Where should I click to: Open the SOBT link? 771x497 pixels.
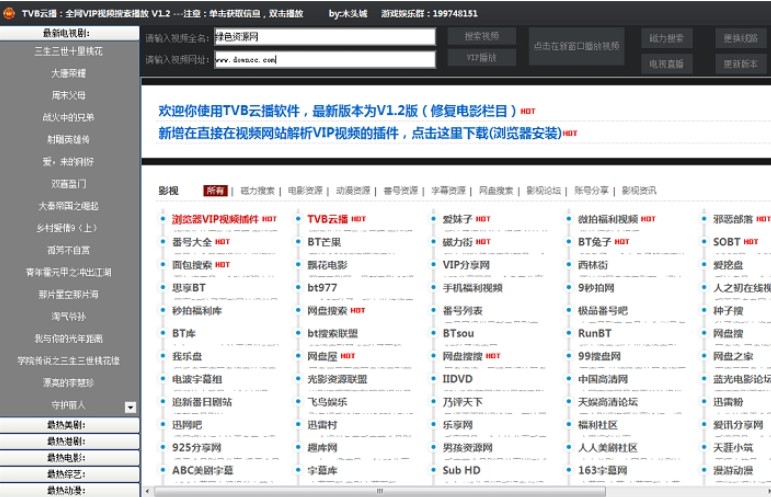[x=727, y=242]
